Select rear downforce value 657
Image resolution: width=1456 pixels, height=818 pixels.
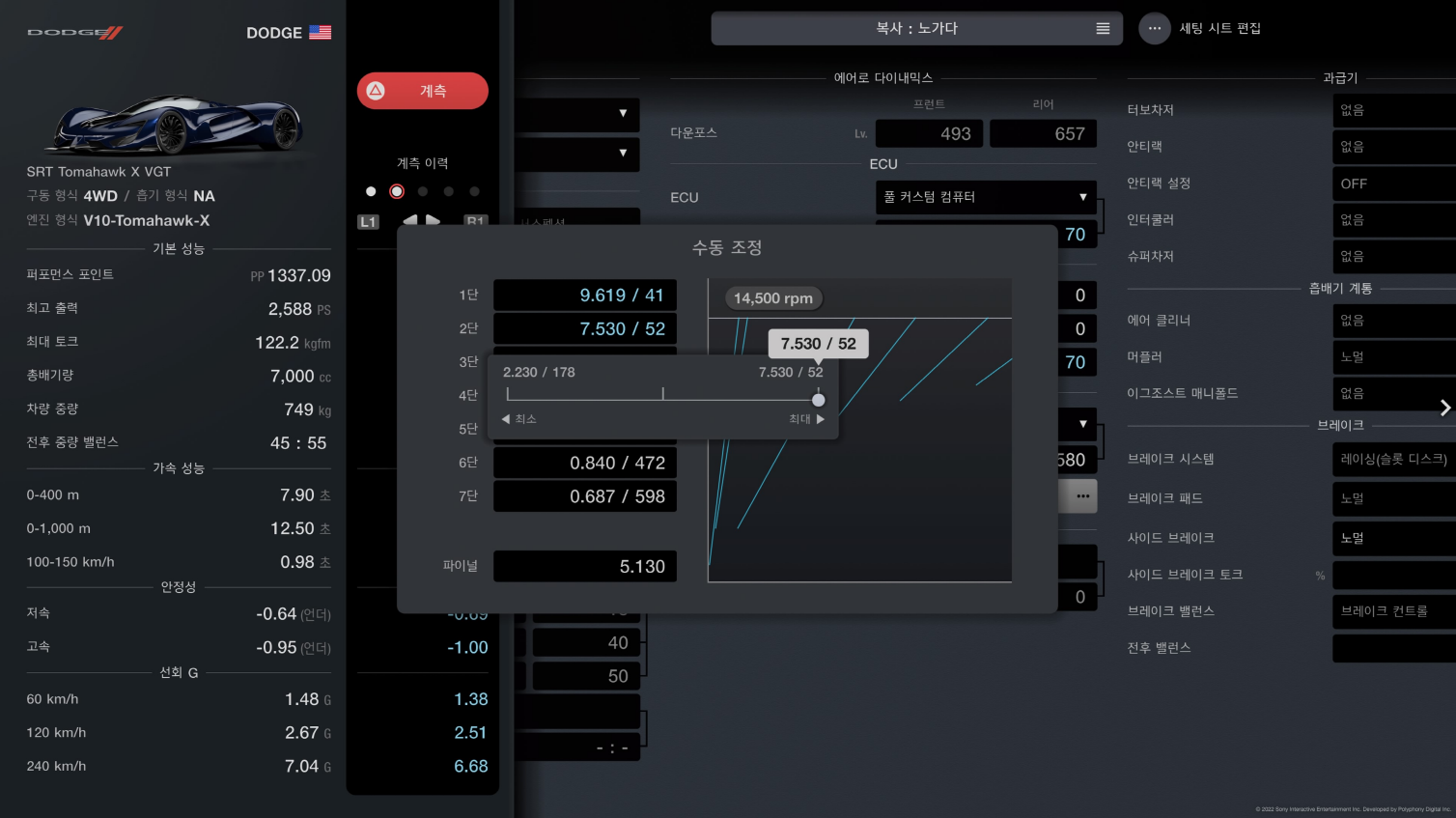click(1044, 133)
